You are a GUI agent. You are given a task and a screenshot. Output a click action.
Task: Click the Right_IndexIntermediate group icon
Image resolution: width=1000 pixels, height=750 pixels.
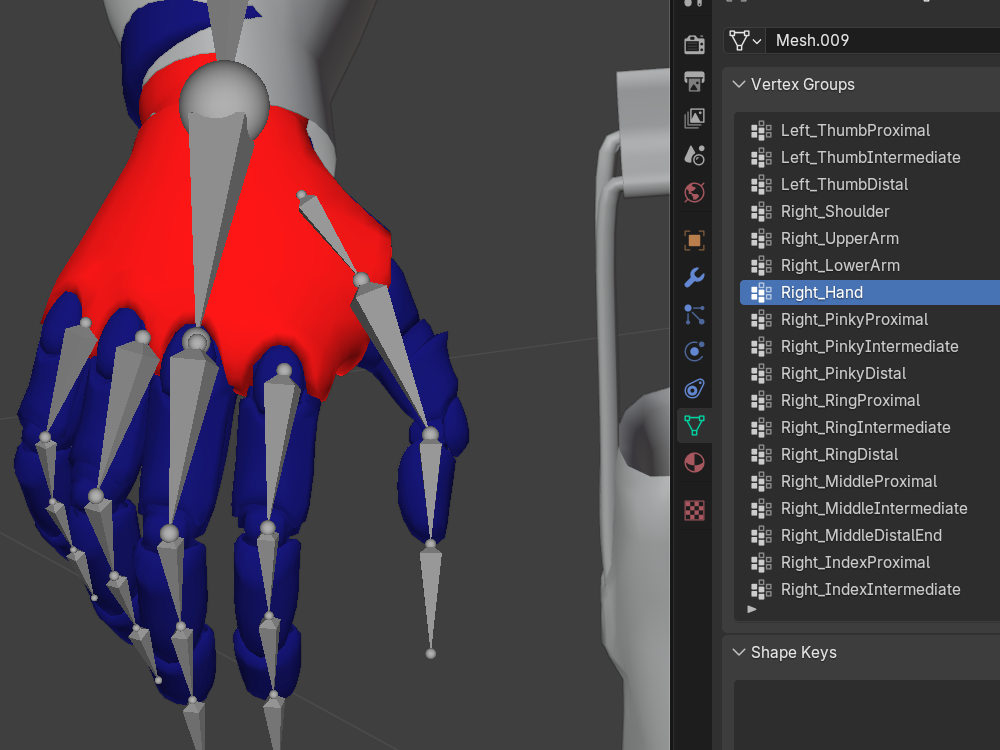pos(761,590)
